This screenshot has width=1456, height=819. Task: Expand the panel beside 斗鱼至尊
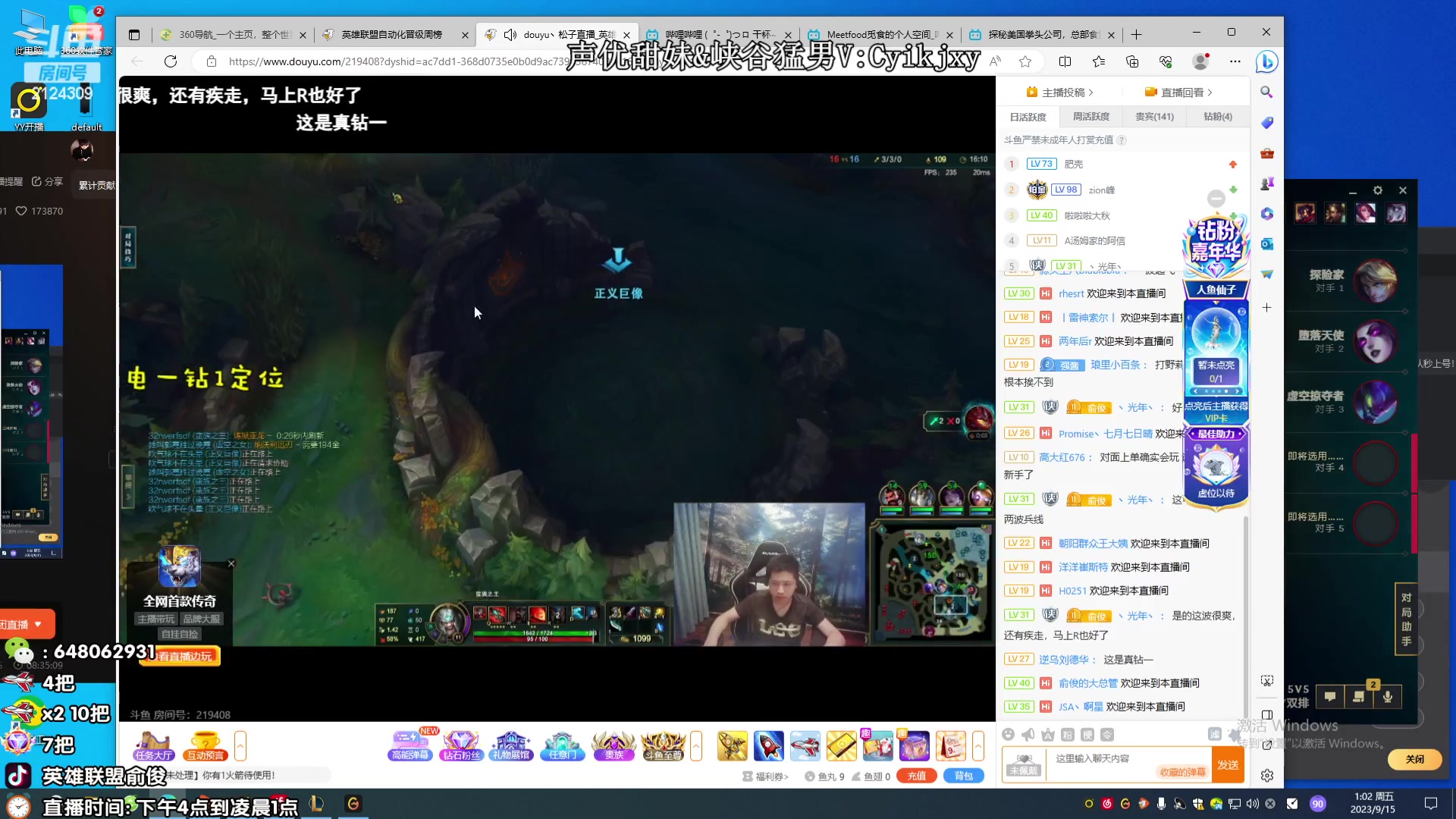point(696,745)
